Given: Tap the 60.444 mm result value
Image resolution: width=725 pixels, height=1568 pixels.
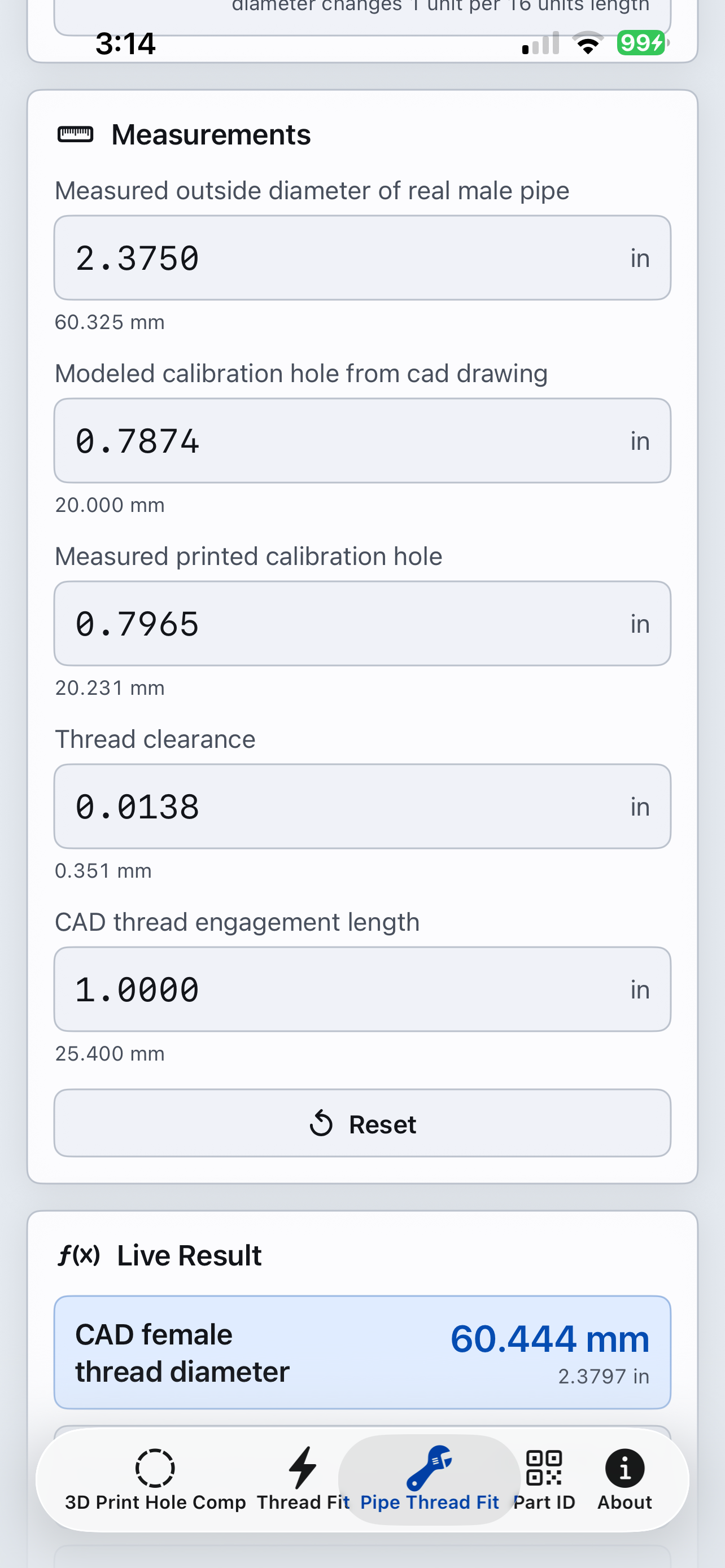Looking at the screenshot, I should click(550, 1339).
